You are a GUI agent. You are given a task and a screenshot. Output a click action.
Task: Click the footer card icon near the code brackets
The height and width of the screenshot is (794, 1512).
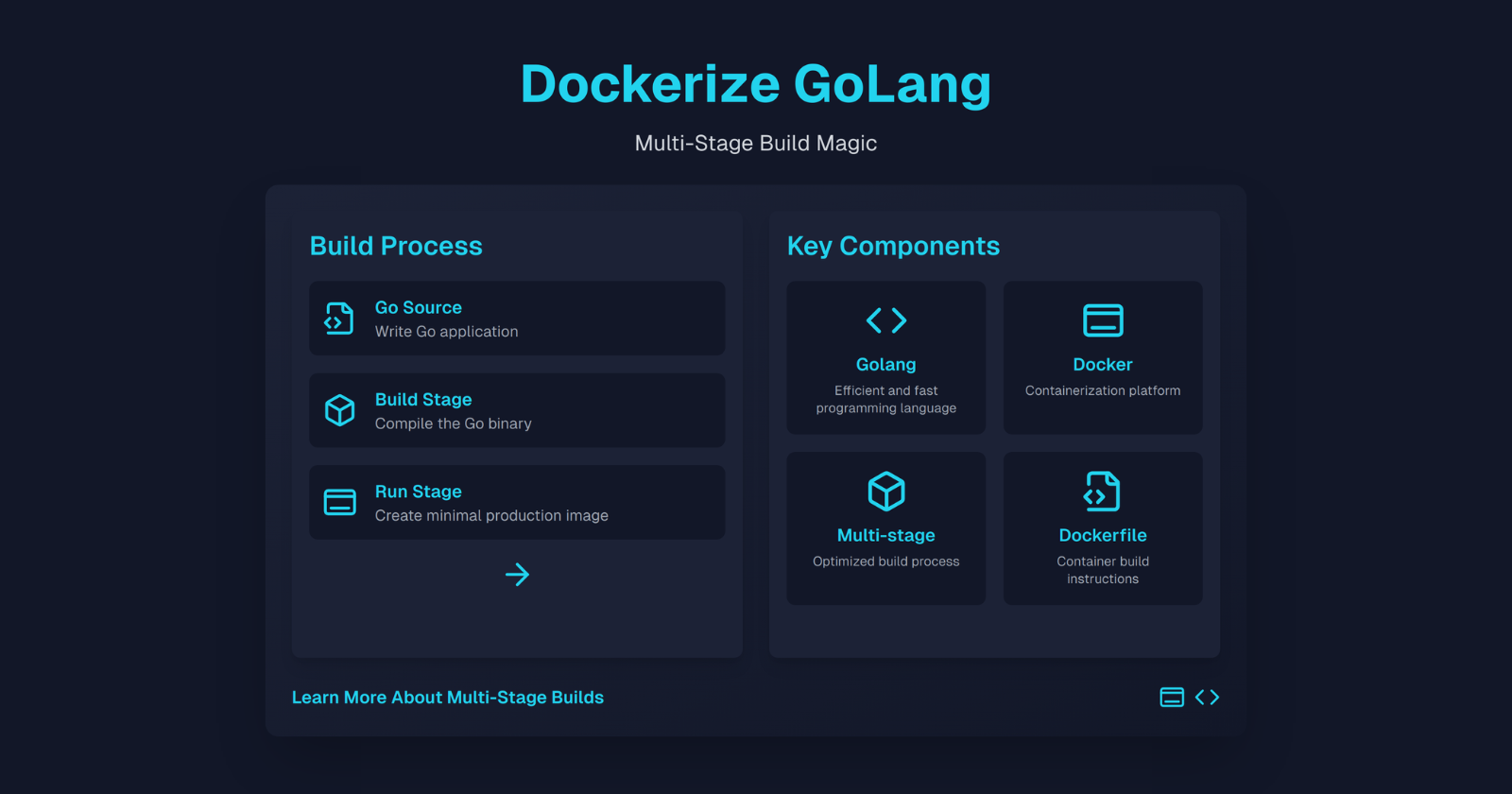(x=1172, y=698)
